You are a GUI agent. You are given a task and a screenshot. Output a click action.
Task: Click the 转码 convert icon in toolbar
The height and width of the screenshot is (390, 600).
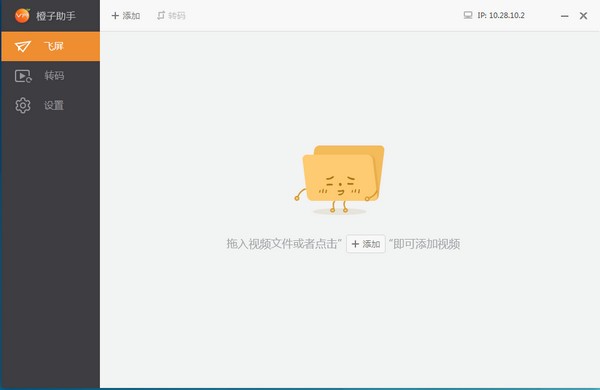pyautogui.click(x=161, y=16)
